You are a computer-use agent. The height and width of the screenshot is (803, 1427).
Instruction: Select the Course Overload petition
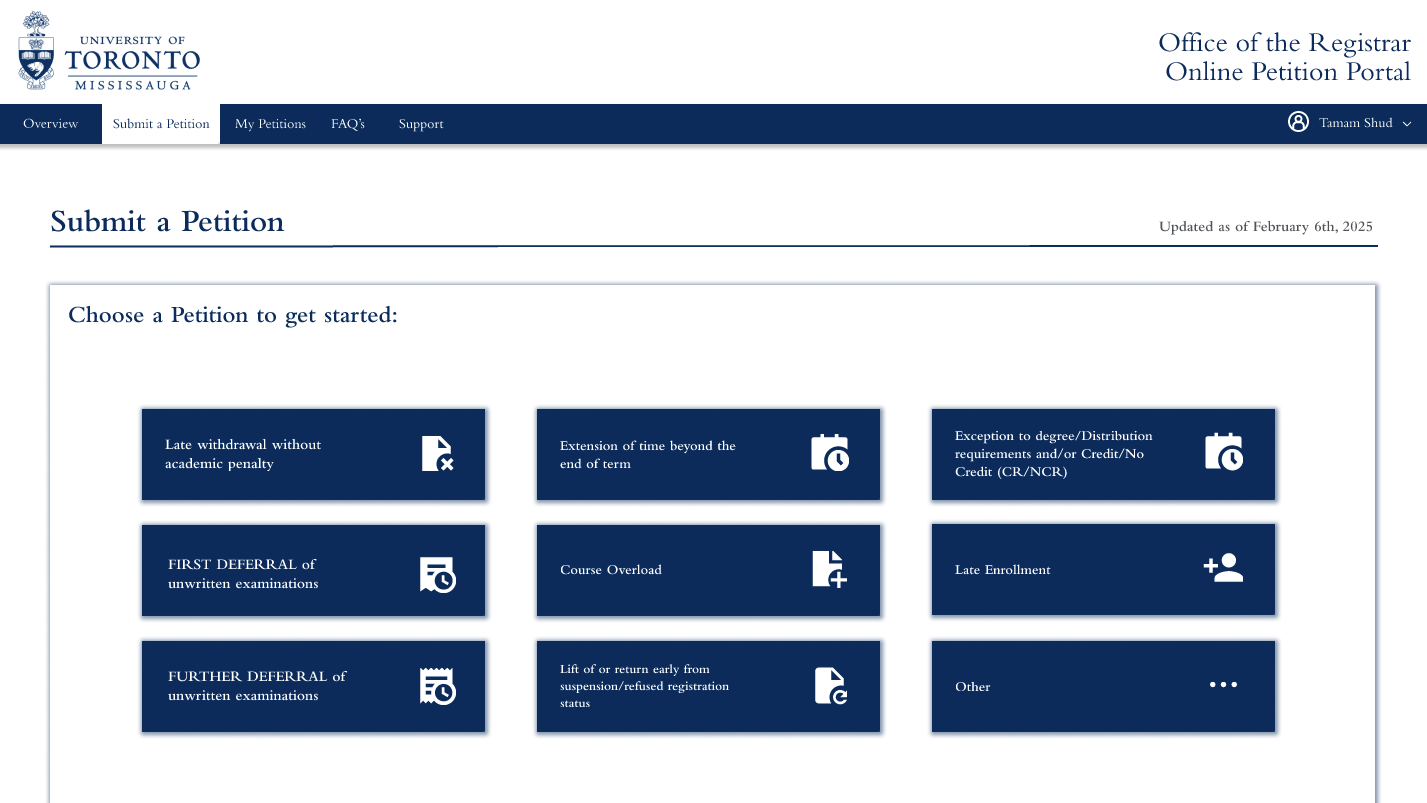(708, 570)
